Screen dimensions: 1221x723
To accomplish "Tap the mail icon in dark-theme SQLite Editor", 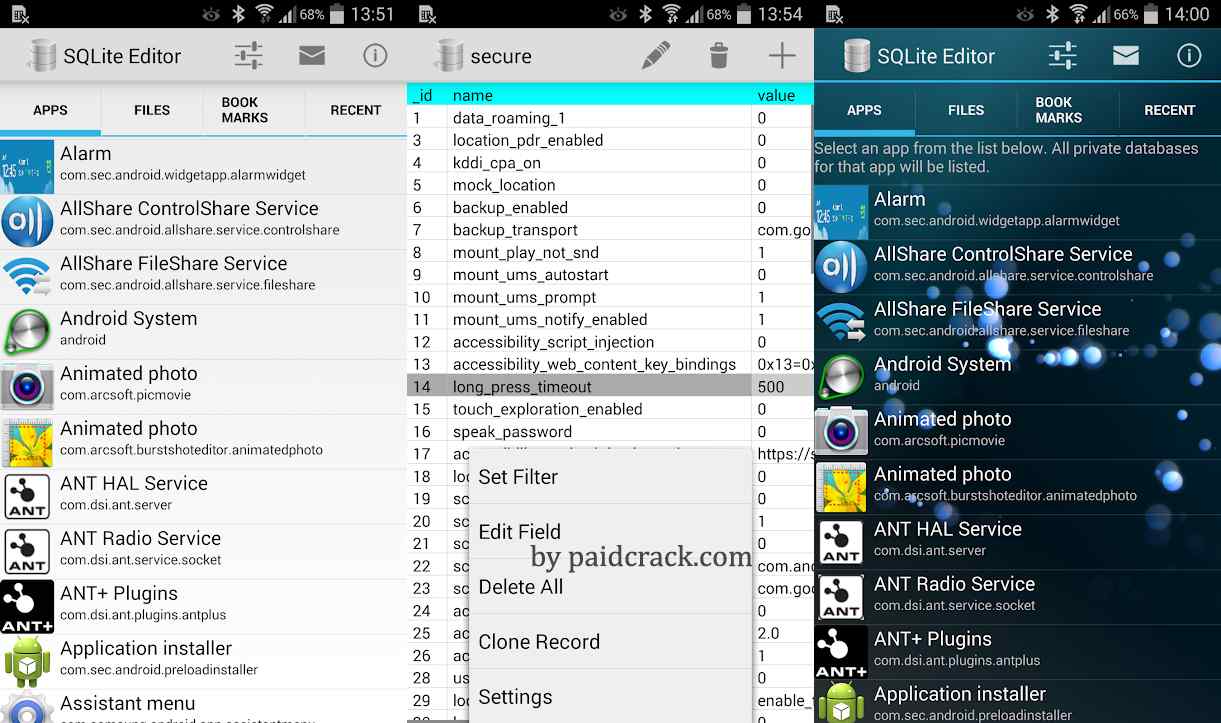I will pyautogui.click(x=1126, y=56).
